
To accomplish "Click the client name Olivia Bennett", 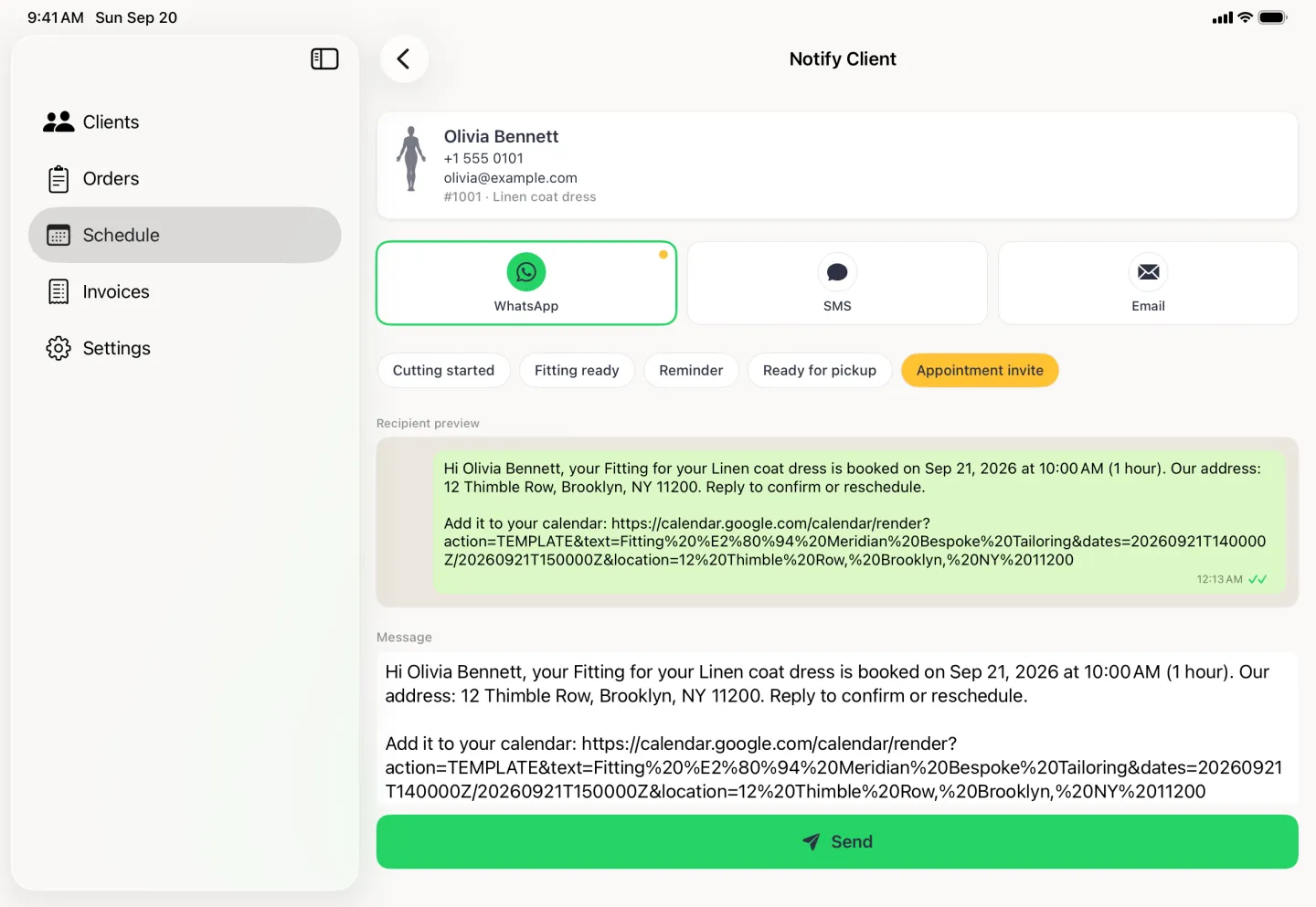I will tap(501, 137).
